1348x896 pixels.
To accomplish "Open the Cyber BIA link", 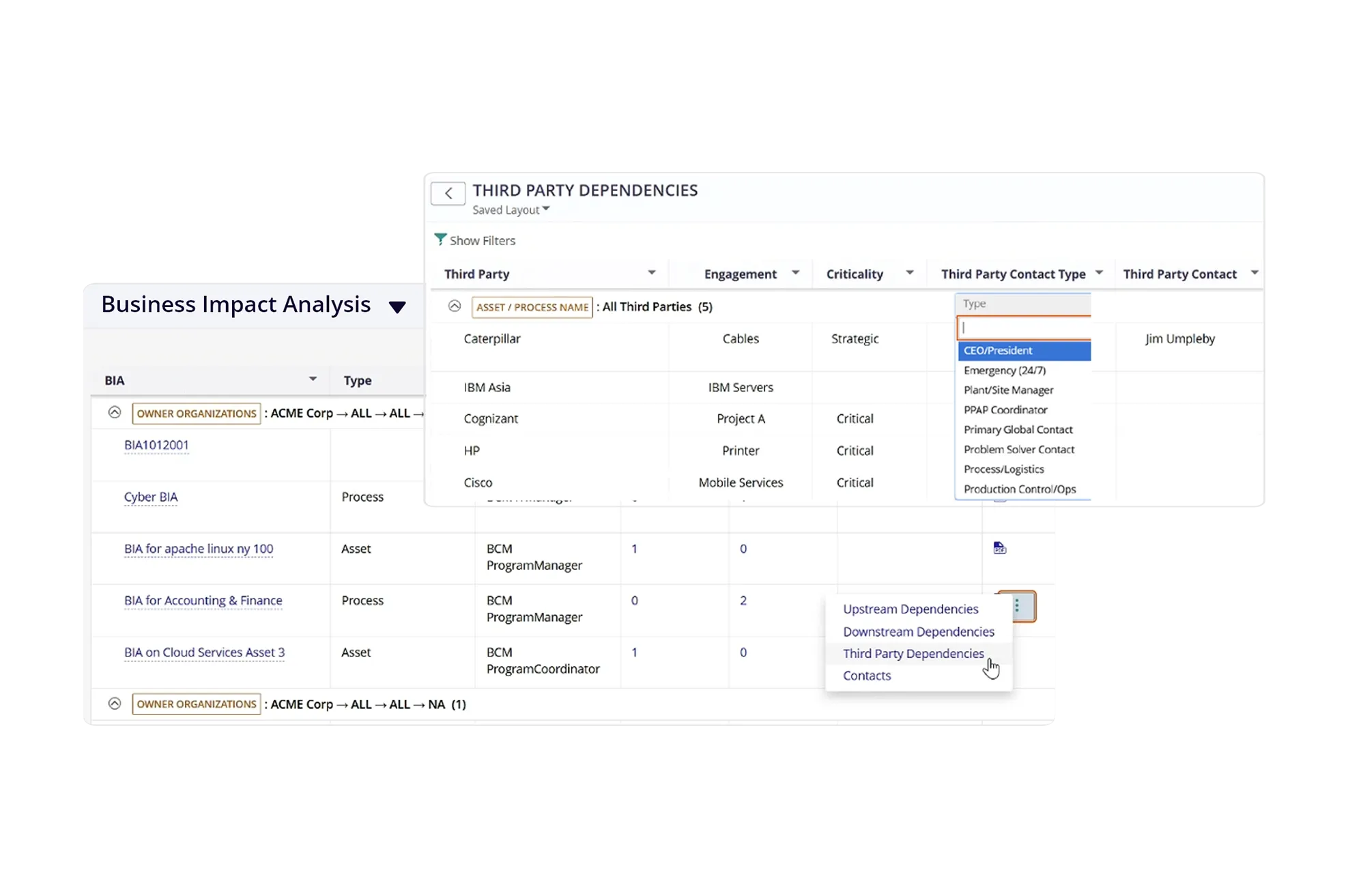I will (151, 497).
